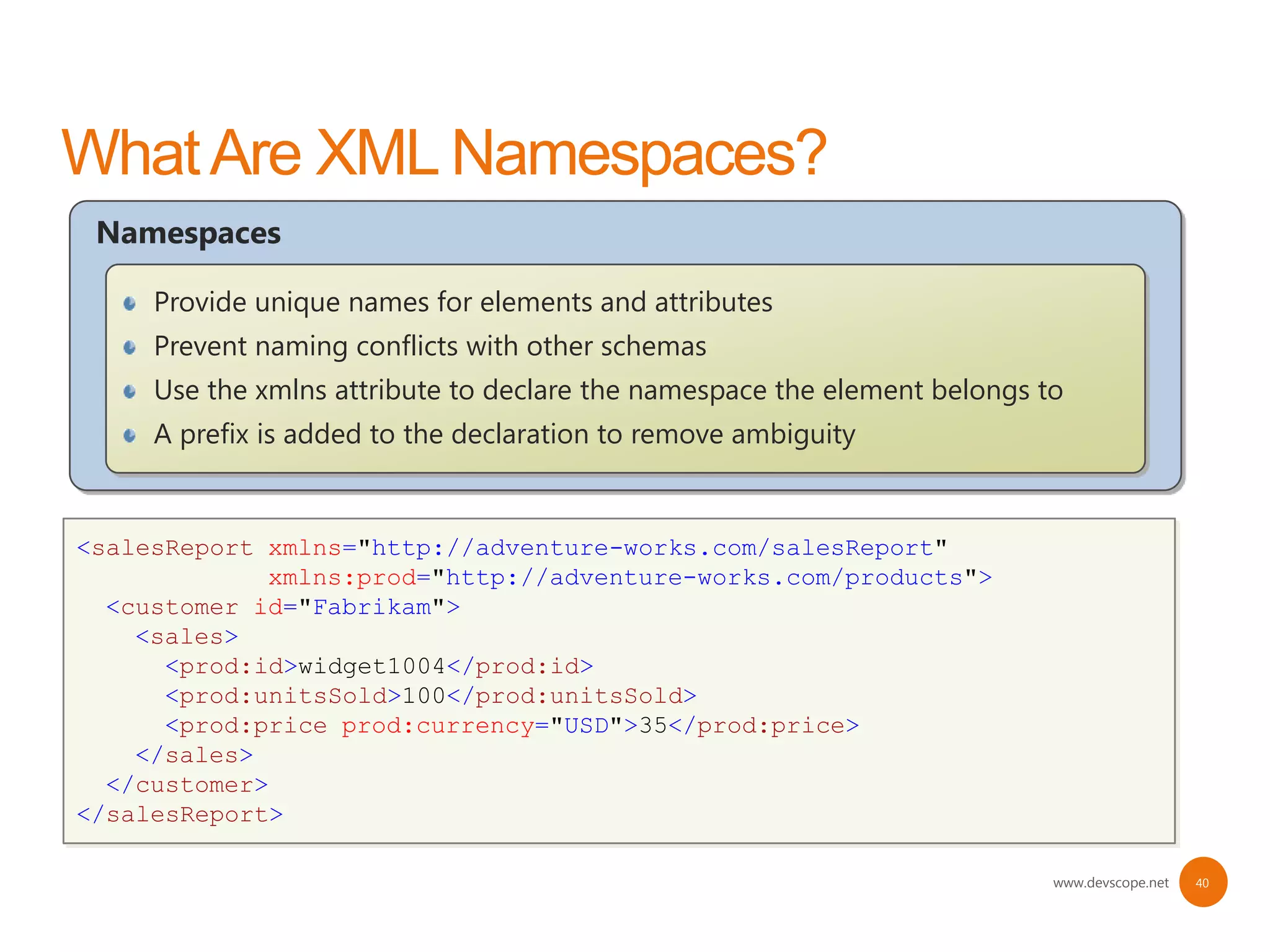1270x952 pixels.
Task: Click the 'prod:price' currency code line
Action: [512, 726]
